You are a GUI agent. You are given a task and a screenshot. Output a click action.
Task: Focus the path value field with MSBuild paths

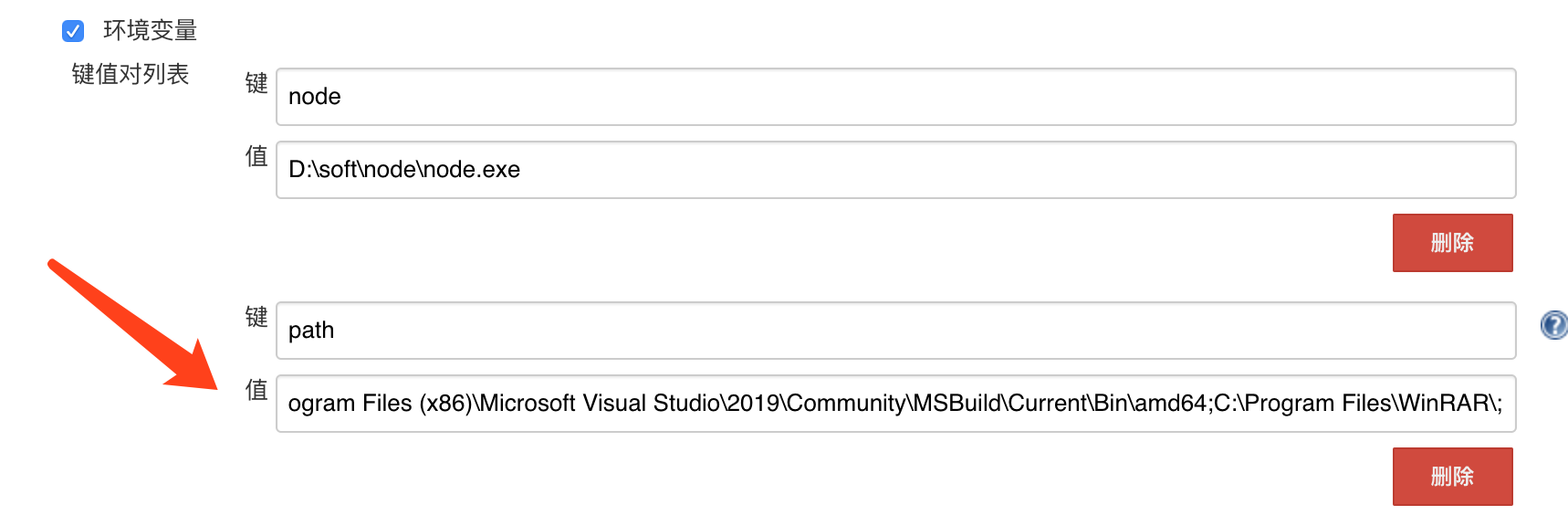tap(894, 404)
